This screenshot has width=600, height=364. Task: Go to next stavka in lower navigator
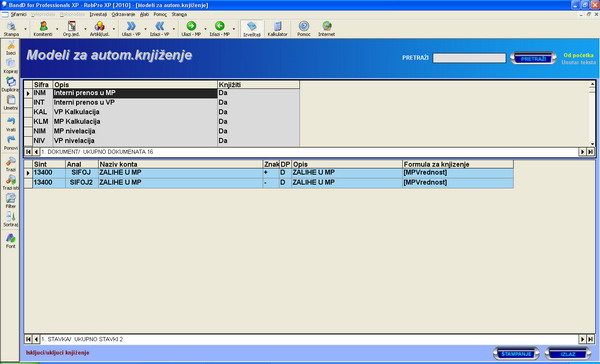click(582, 339)
